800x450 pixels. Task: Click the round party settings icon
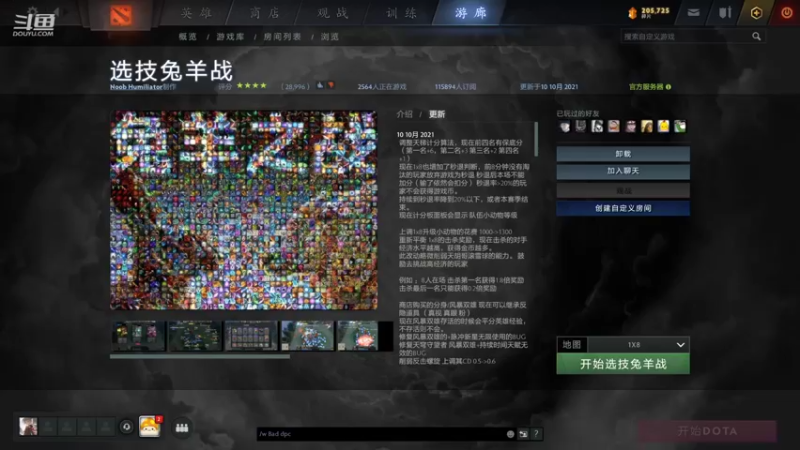pyautogui.click(x=127, y=427)
